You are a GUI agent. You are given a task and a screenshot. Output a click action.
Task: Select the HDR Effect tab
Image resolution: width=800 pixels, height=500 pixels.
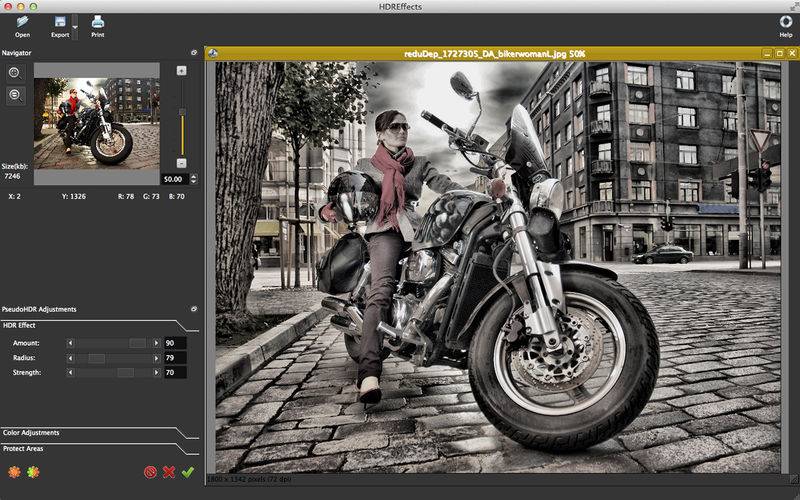[20, 325]
